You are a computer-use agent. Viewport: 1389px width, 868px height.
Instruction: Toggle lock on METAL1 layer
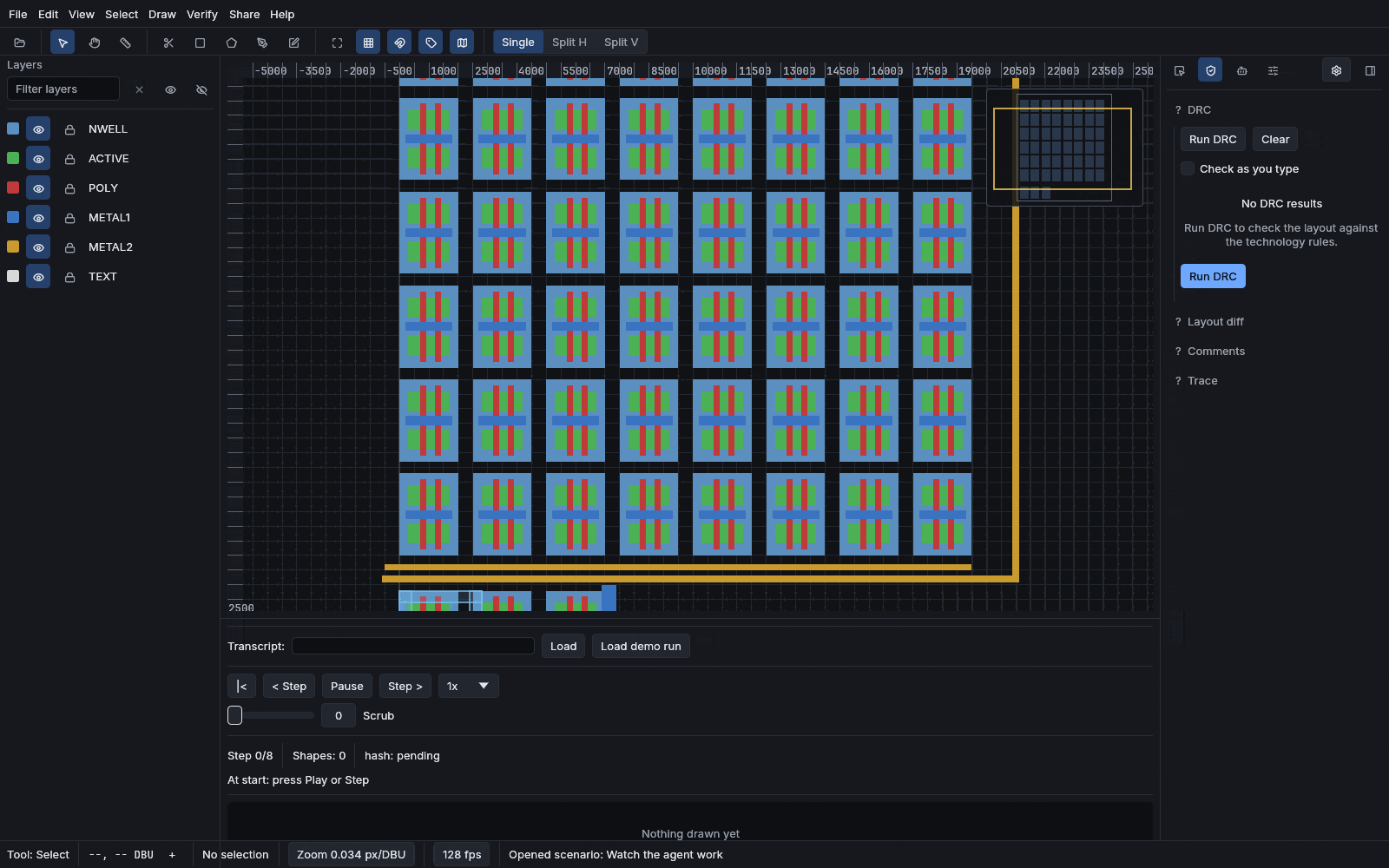[x=69, y=218]
